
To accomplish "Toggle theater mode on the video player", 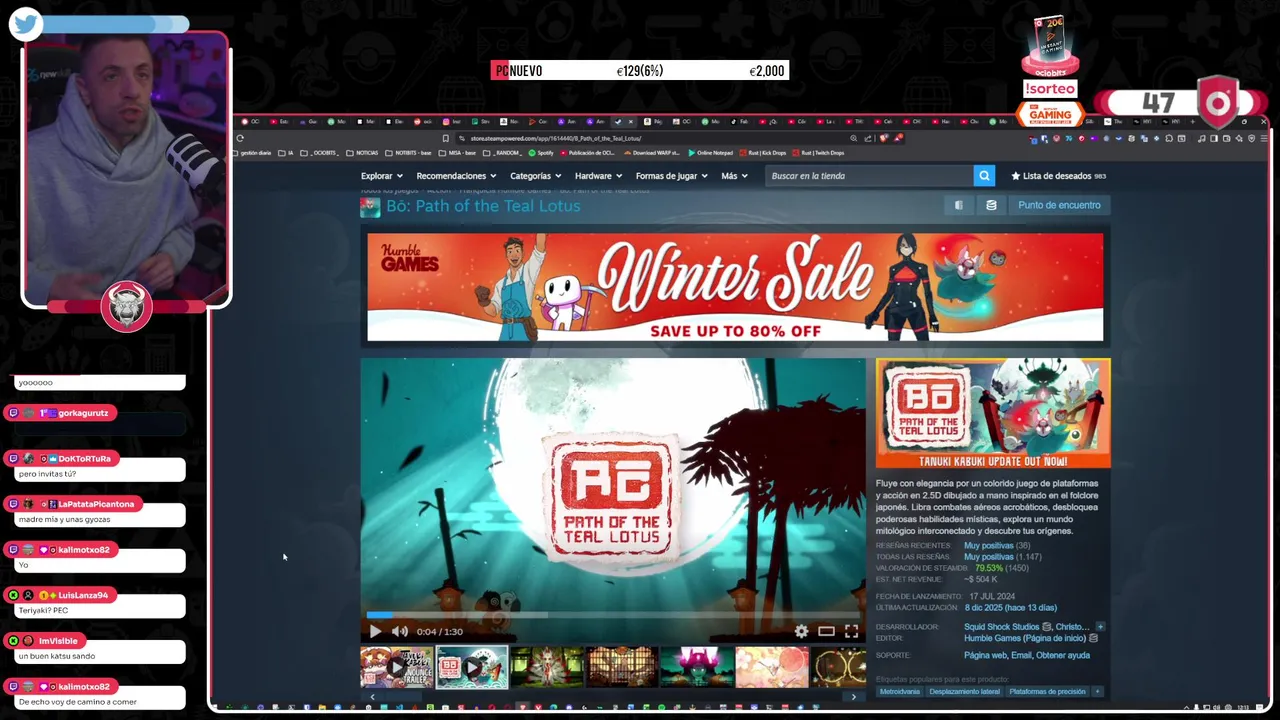I will coord(826,631).
